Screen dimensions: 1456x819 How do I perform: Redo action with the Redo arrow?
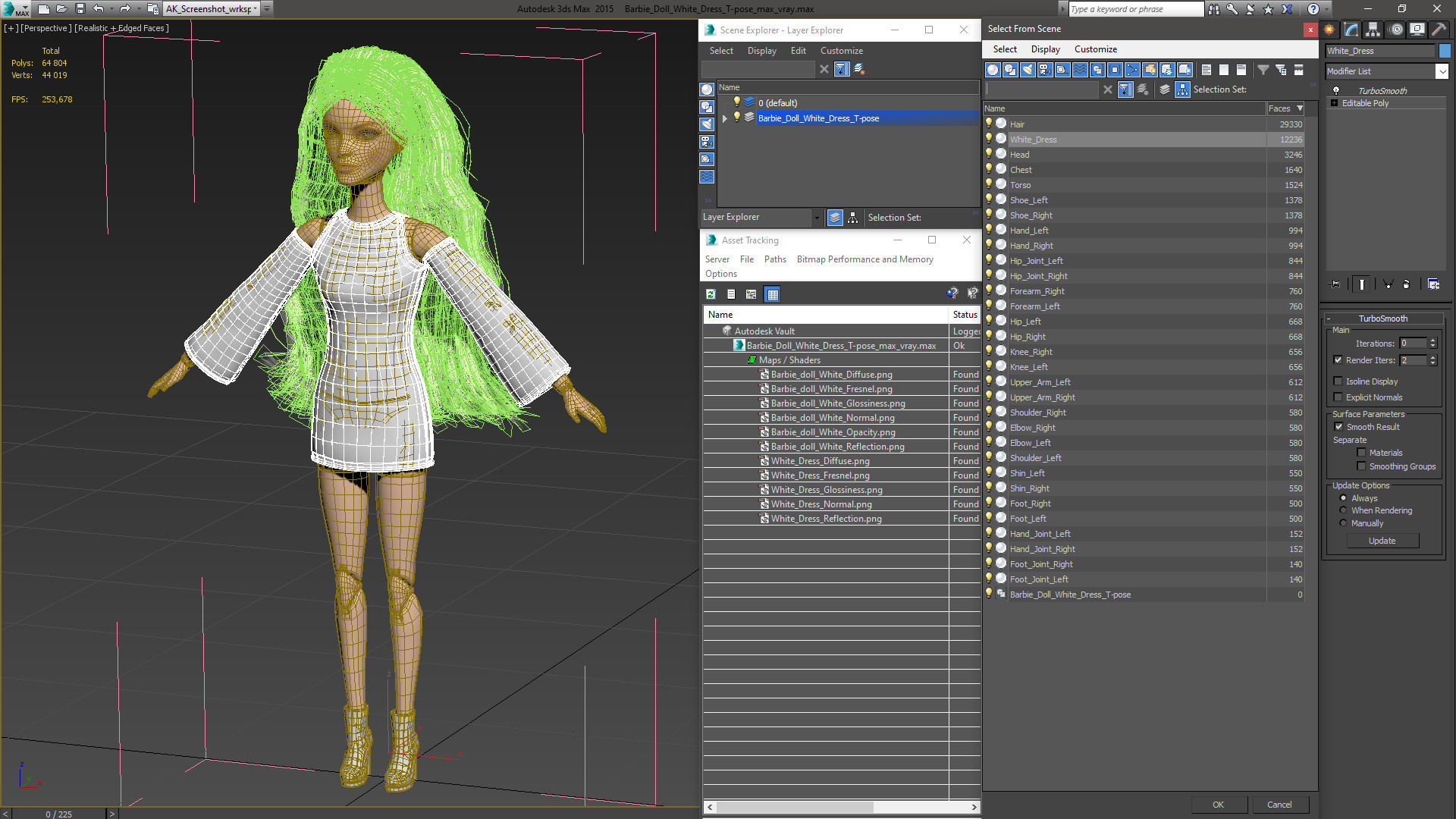125,9
